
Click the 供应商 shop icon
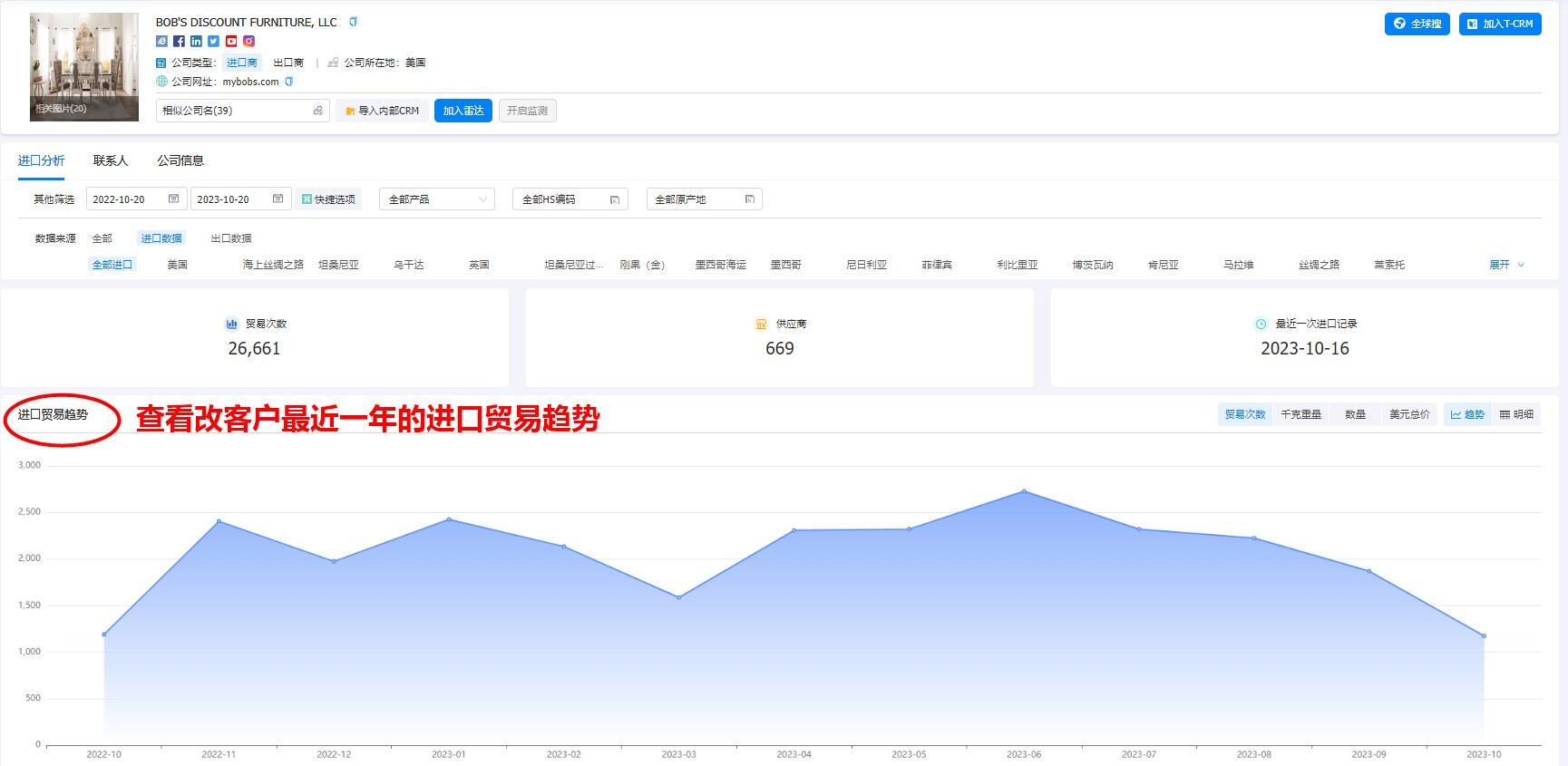761,324
